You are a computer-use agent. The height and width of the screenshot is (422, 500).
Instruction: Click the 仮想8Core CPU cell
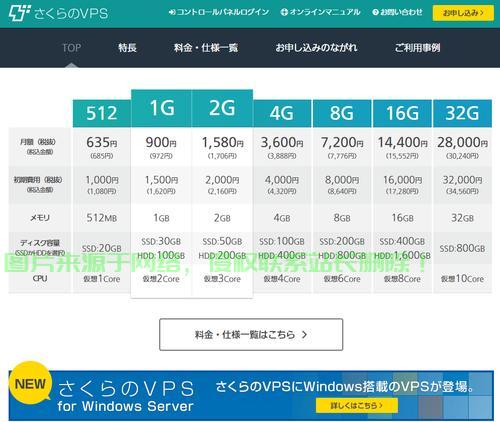click(402, 279)
